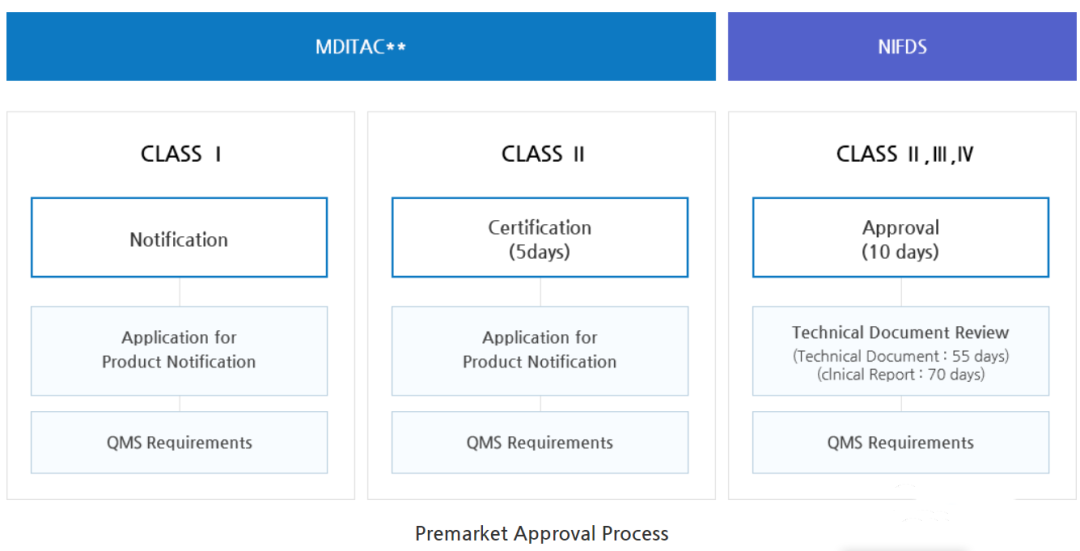The width and height of the screenshot is (1080, 551).
Task: Open QMS Requirements under Technical Document Review
Action: pos(900,443)
